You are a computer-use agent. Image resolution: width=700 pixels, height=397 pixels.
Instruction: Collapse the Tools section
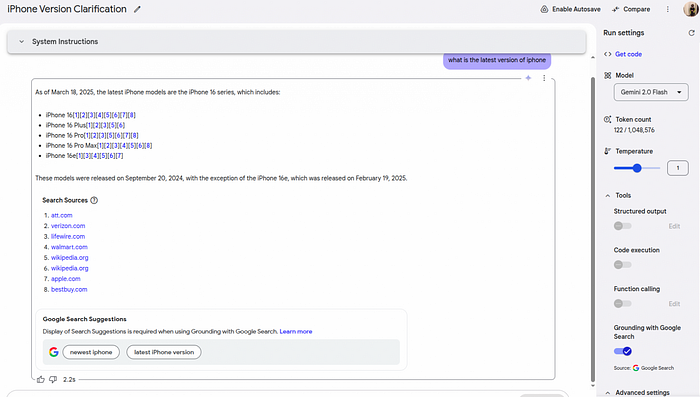[608, 196]
